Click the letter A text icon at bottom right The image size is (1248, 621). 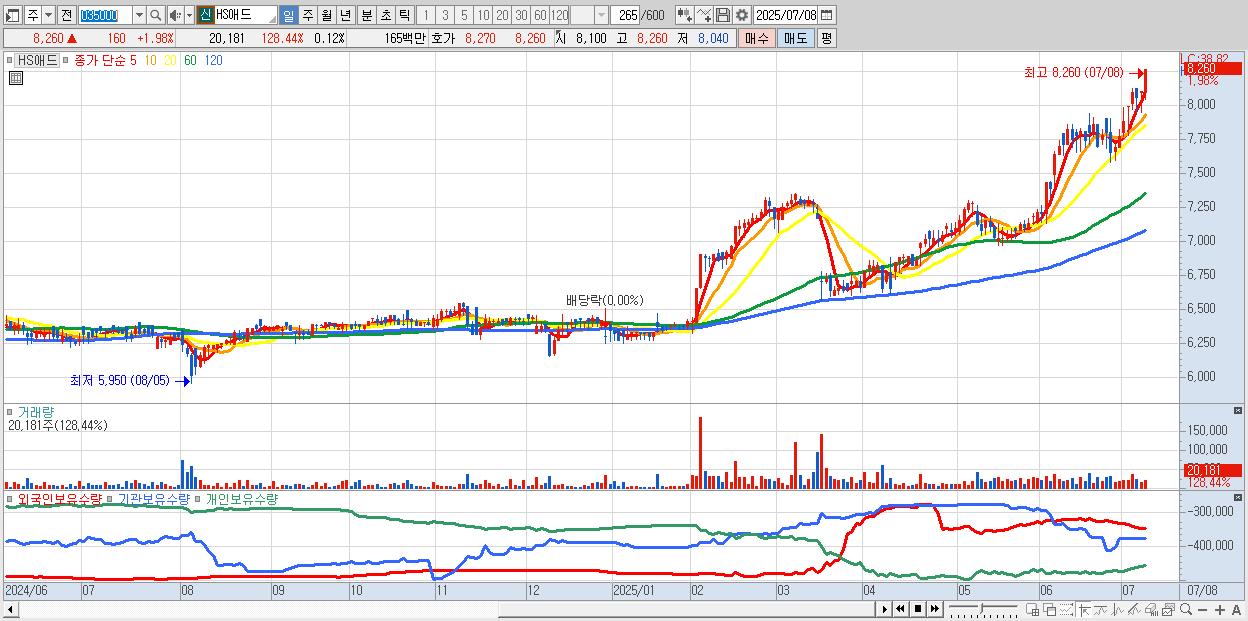click(x=1236, y=610)
